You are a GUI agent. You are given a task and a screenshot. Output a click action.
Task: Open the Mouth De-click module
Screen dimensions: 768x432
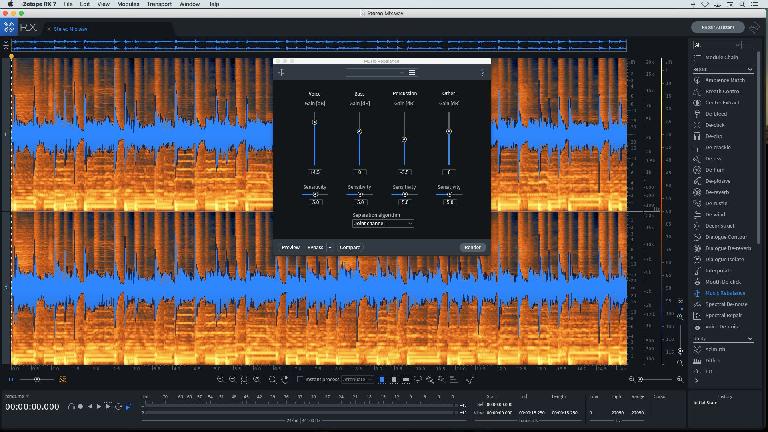pyautogui.click(x=718, y=282)
